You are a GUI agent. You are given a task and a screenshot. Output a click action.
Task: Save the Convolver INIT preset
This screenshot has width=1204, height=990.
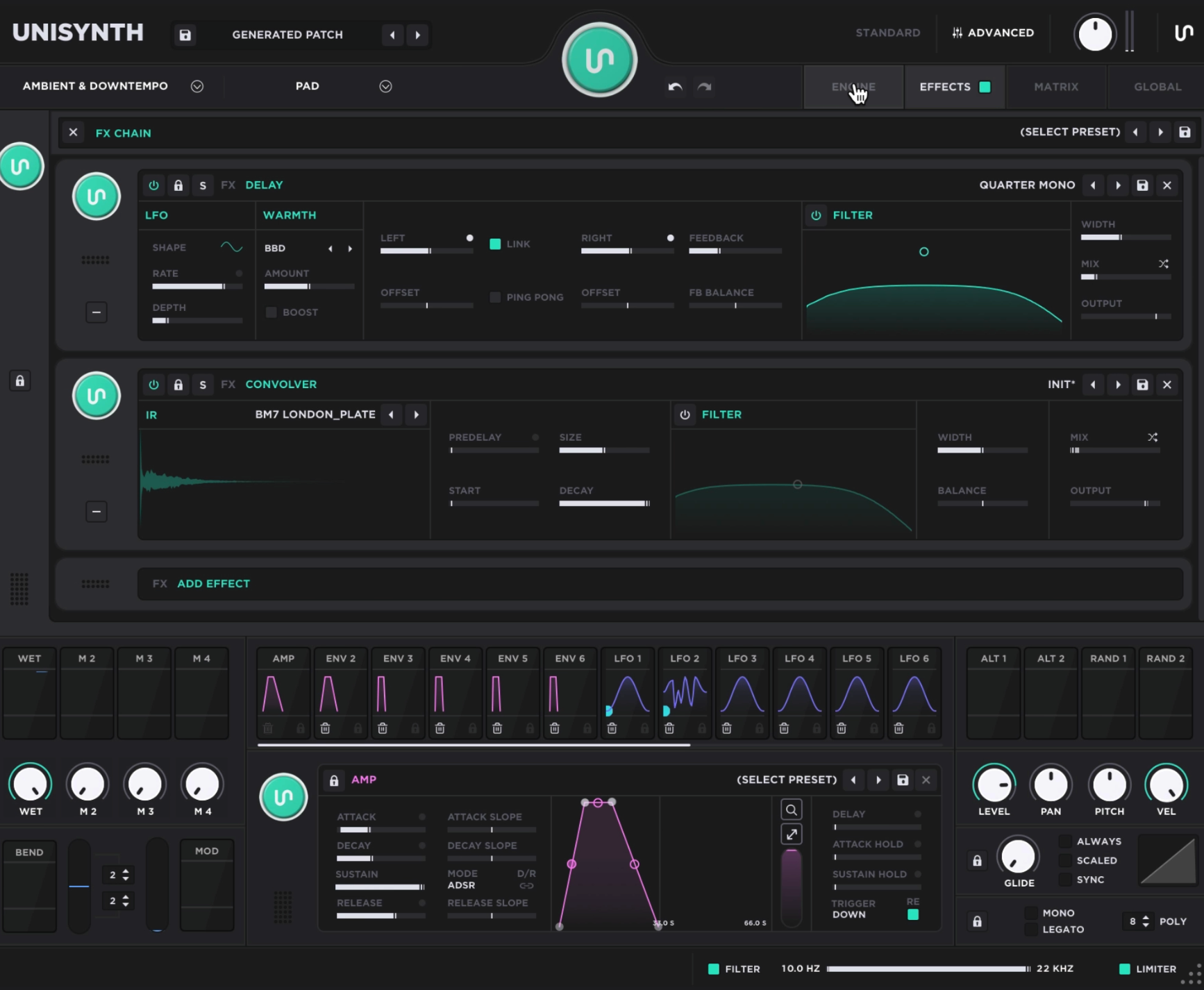click(x=1142, y=385)
